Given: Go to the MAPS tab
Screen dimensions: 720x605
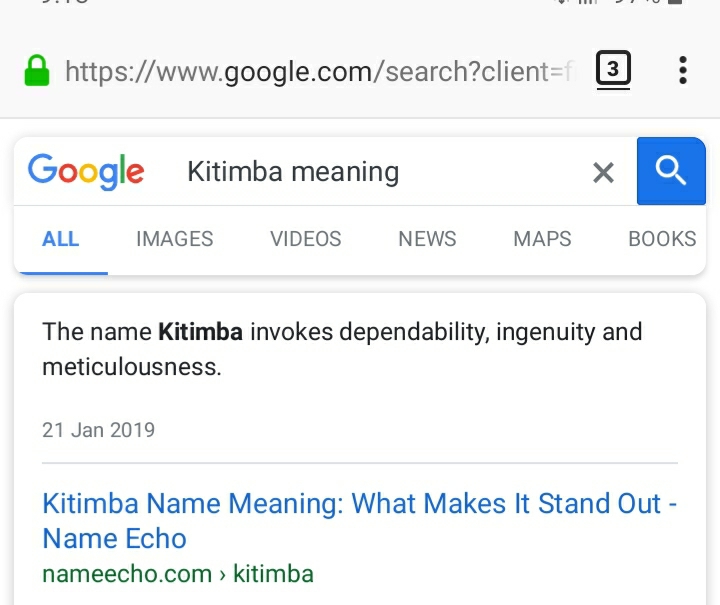Looking at the screenshot, I should [542, 239].
